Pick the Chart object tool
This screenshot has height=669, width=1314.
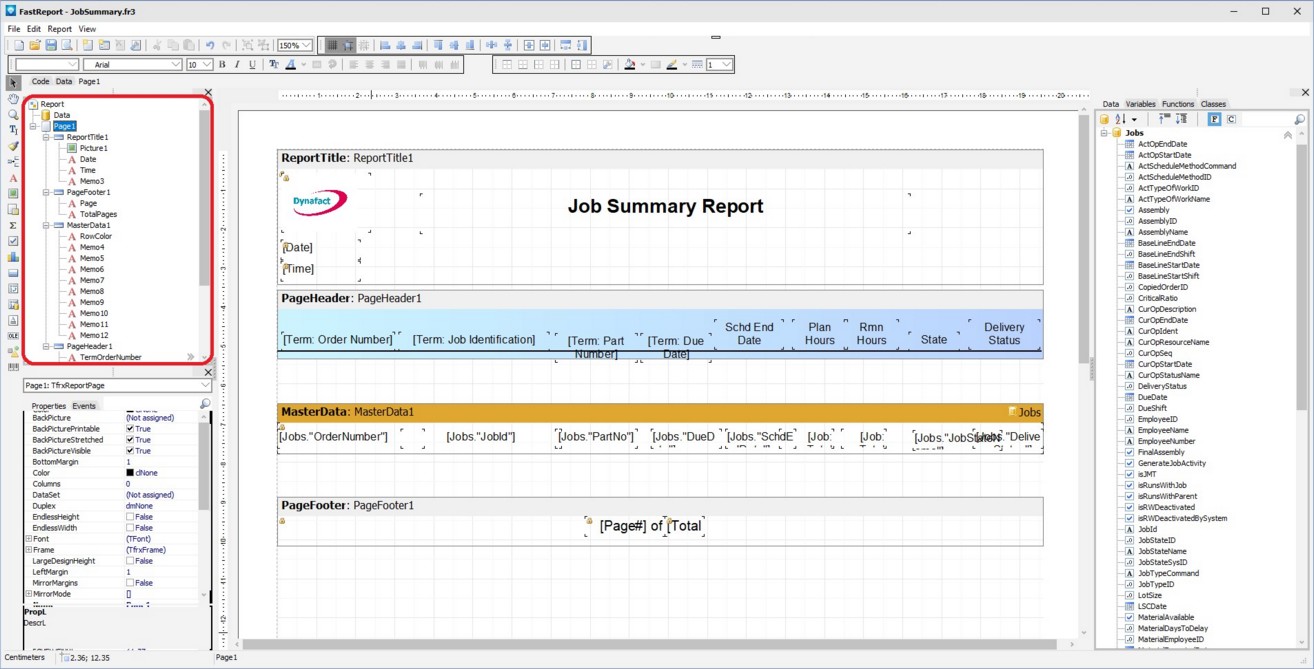13,257
